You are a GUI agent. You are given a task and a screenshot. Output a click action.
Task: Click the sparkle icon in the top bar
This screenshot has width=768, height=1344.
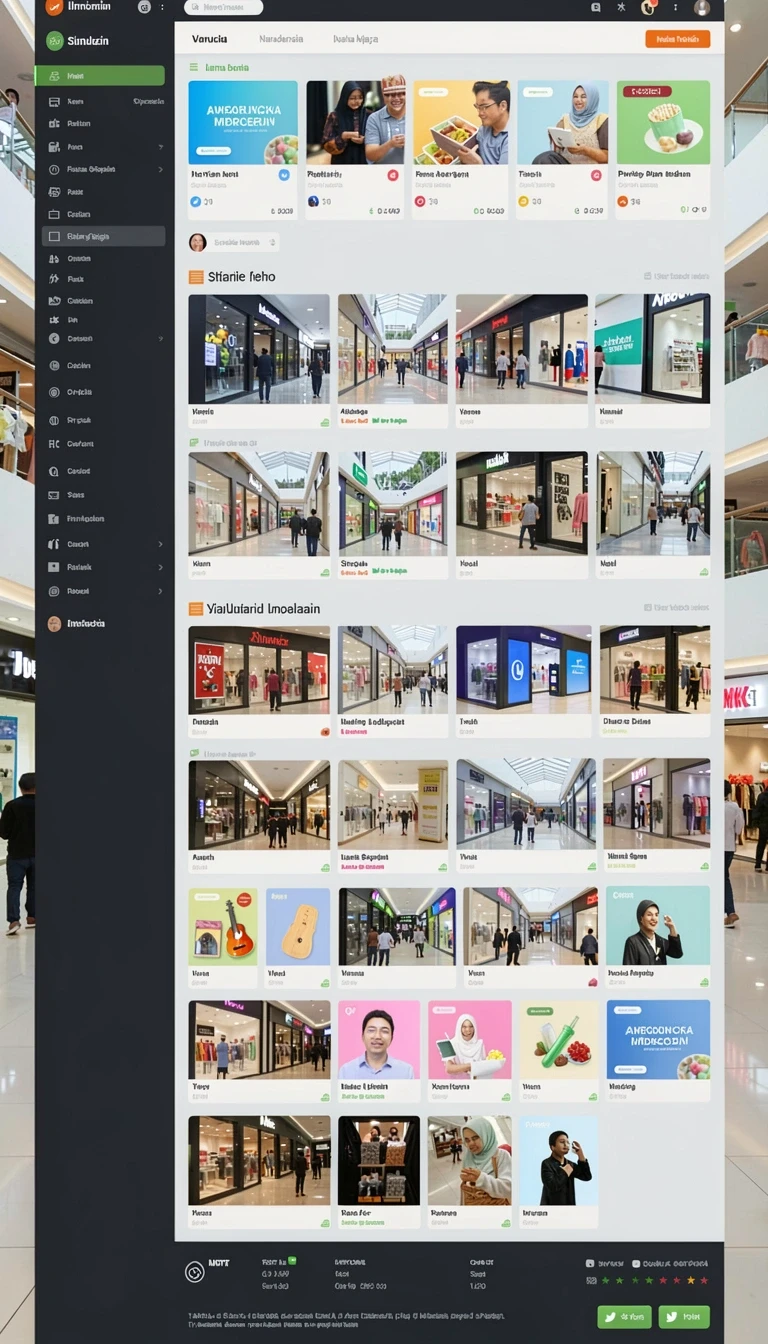(x=621, y=7)
